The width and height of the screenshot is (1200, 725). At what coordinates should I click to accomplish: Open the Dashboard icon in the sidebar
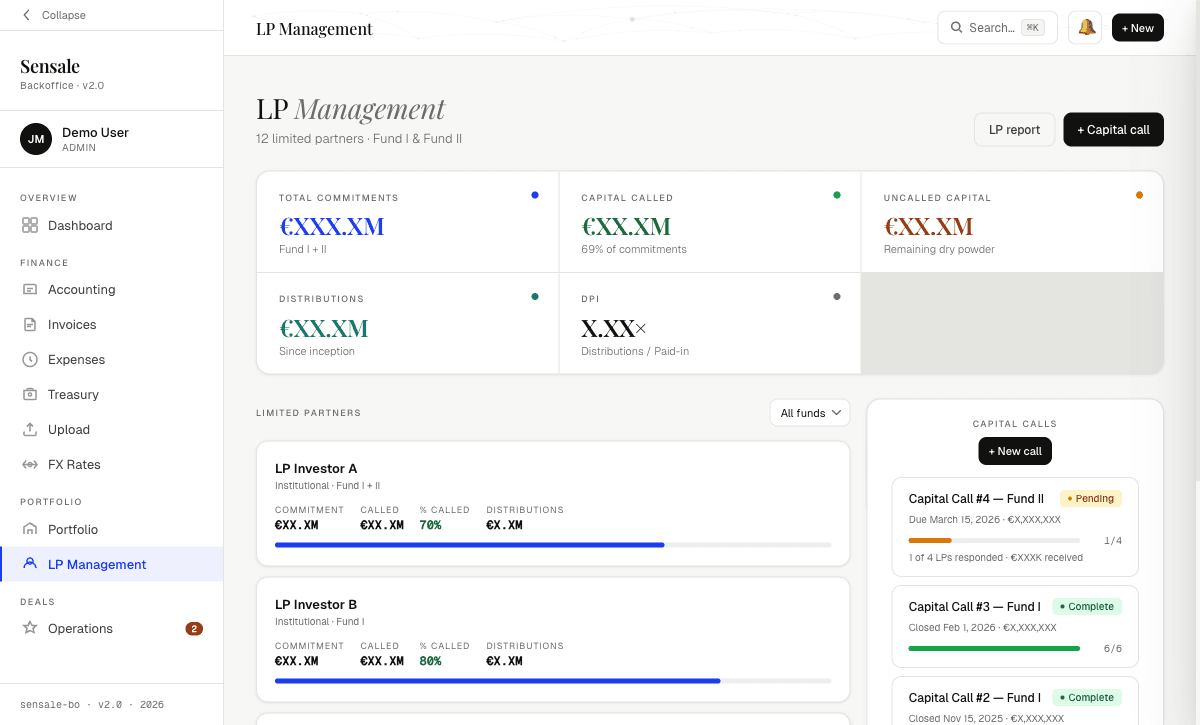pos(31,225)
